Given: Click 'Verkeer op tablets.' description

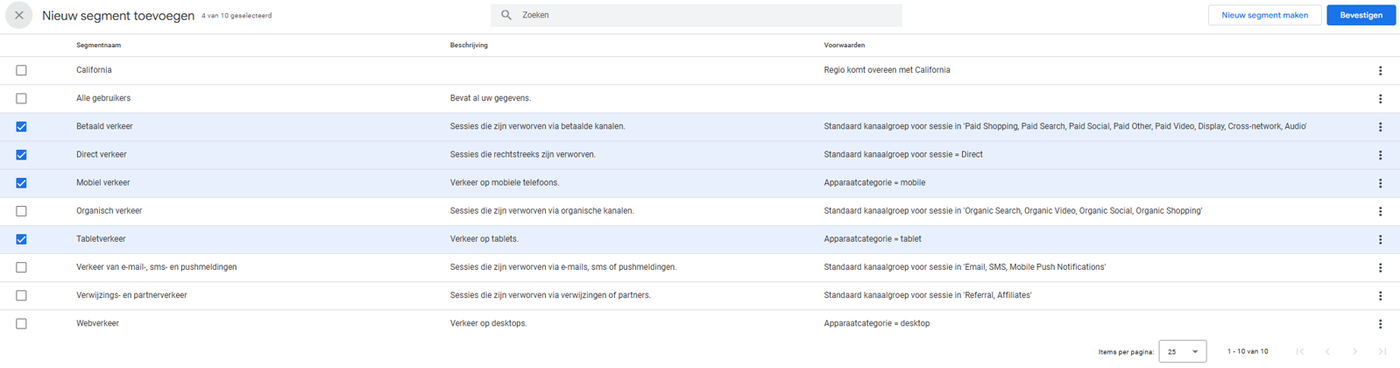Looking at the screenshot, I should click(x=485, y=239).
